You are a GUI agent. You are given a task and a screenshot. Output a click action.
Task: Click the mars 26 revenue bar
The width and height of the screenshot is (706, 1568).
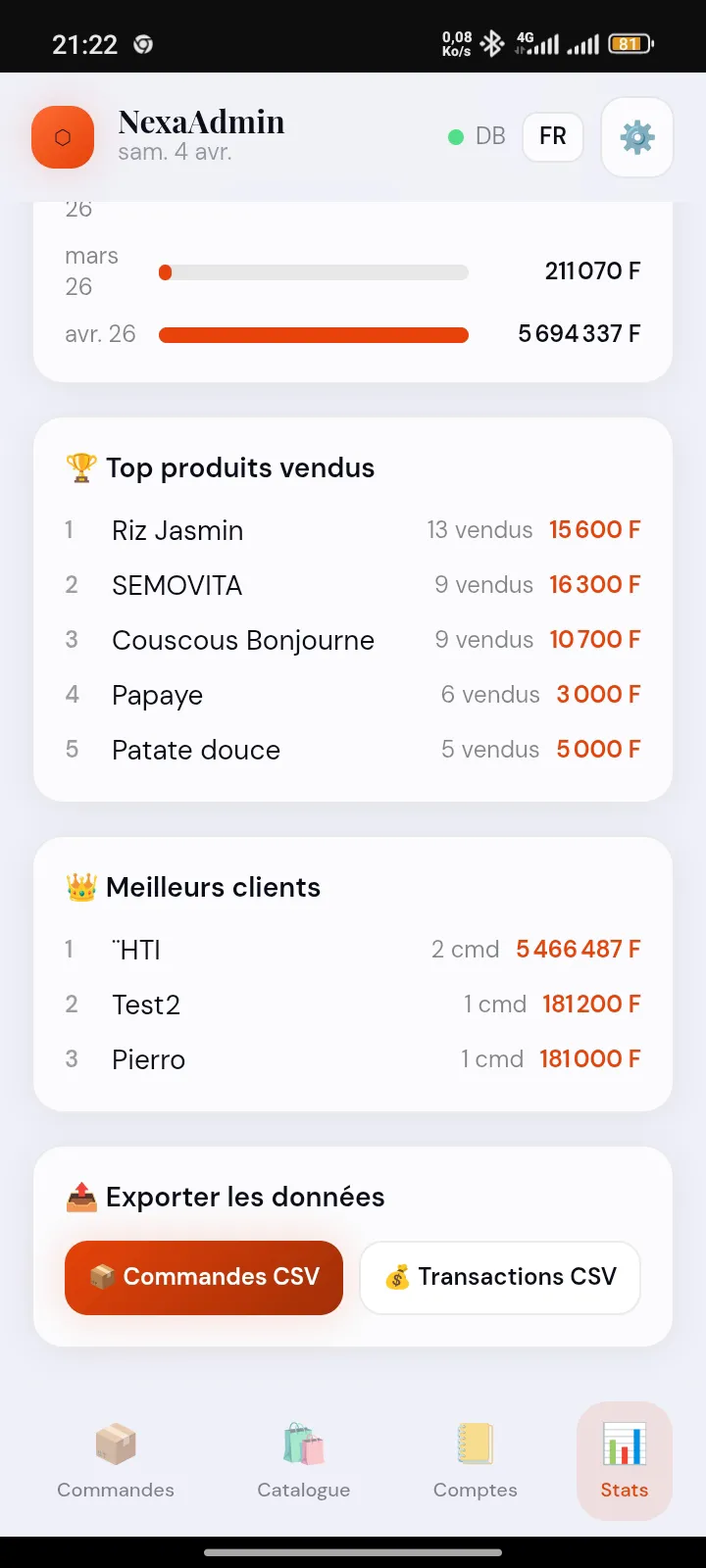(314, 272)
